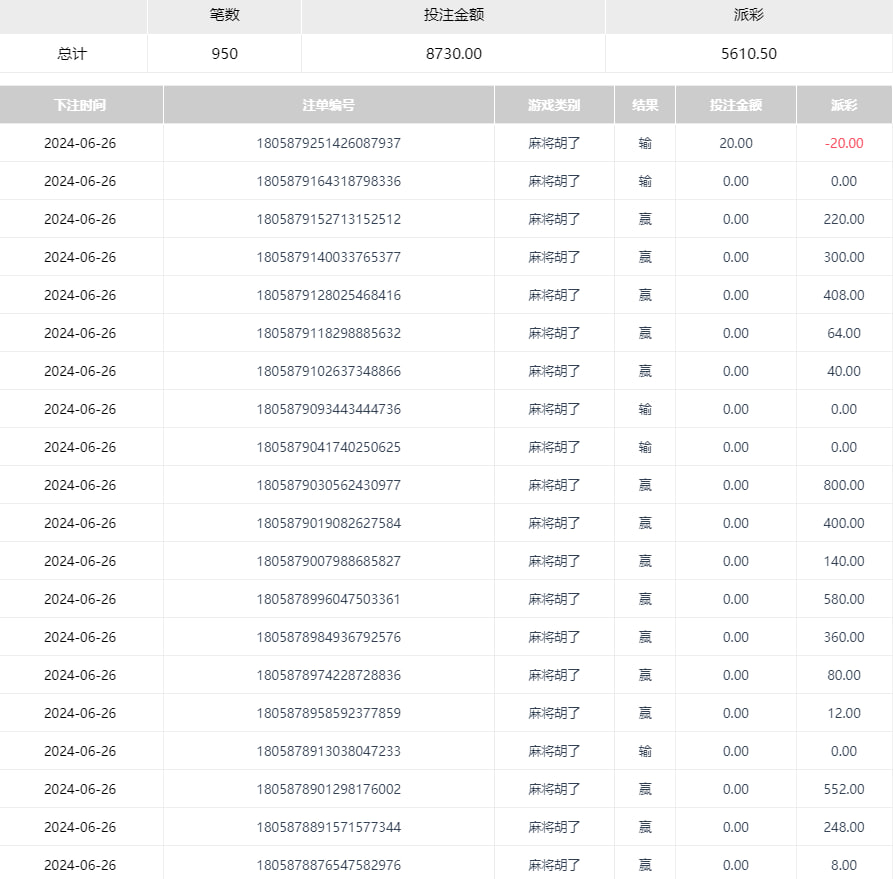Click the 552.00 payout cell
This screenshot has height=879, width=893.
point(843,789)
